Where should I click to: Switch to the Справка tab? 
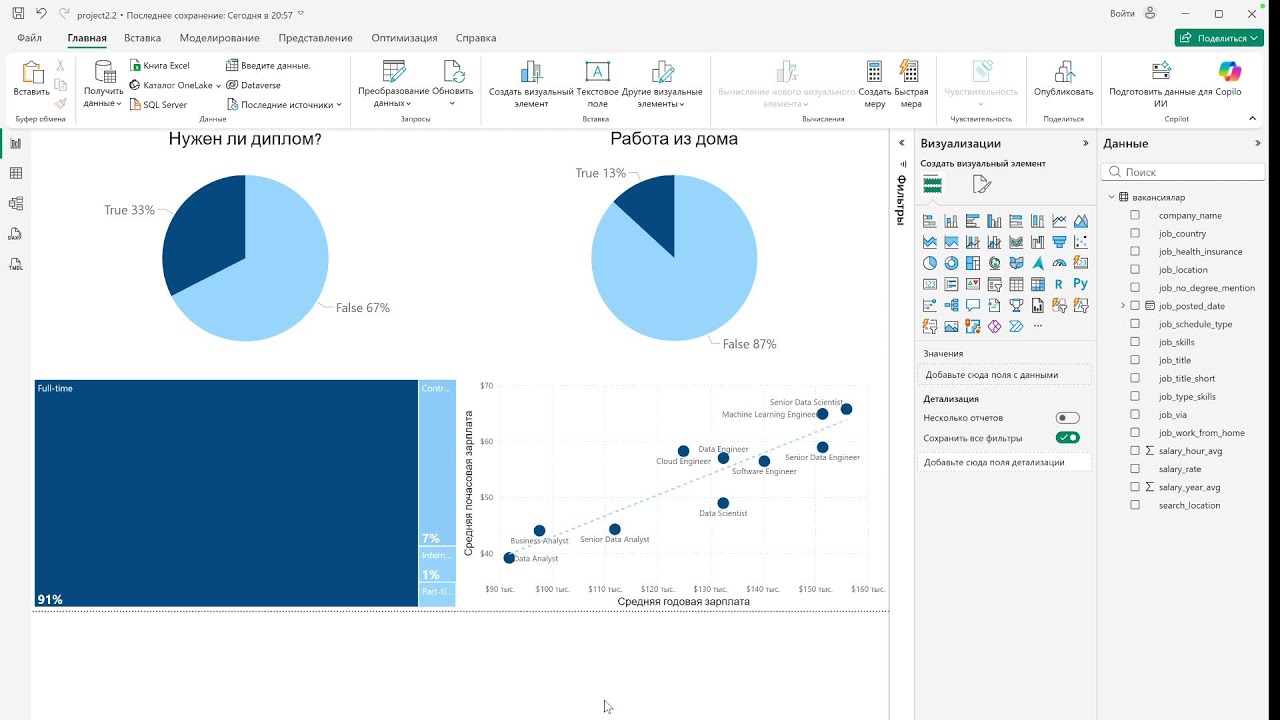[x=475, y=38]
